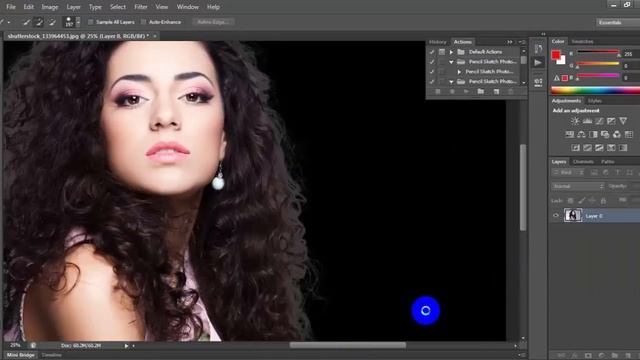Toggle checkmark for nested Pencil Sketch action
640x360 pixels.
pos(432,72)
